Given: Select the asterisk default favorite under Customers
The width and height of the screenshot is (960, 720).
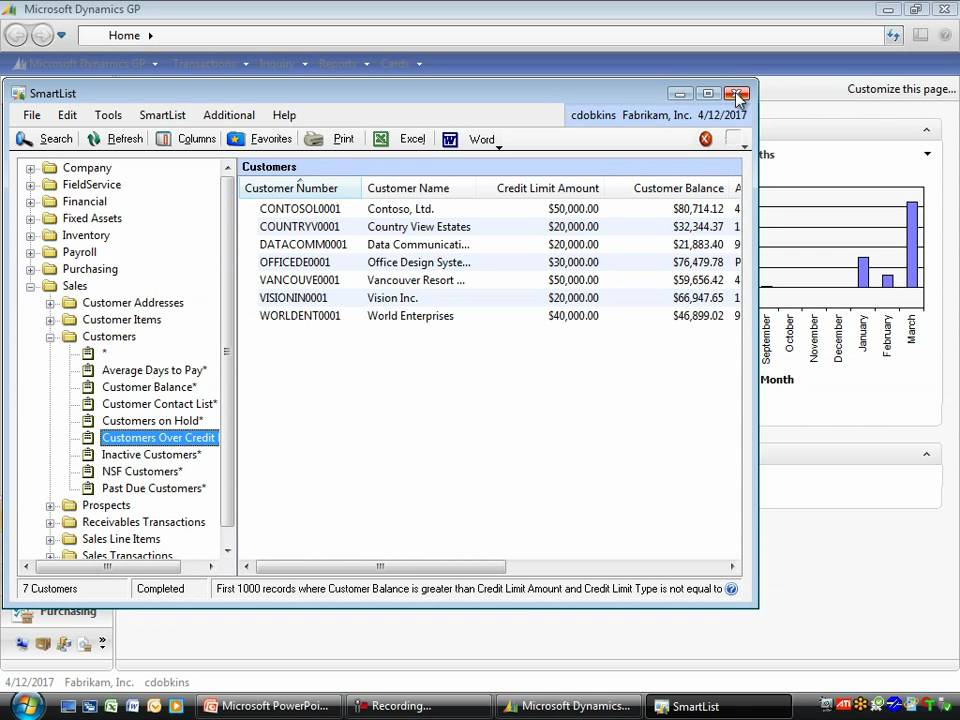Looking at the screenshot, I should coord(104,353).
